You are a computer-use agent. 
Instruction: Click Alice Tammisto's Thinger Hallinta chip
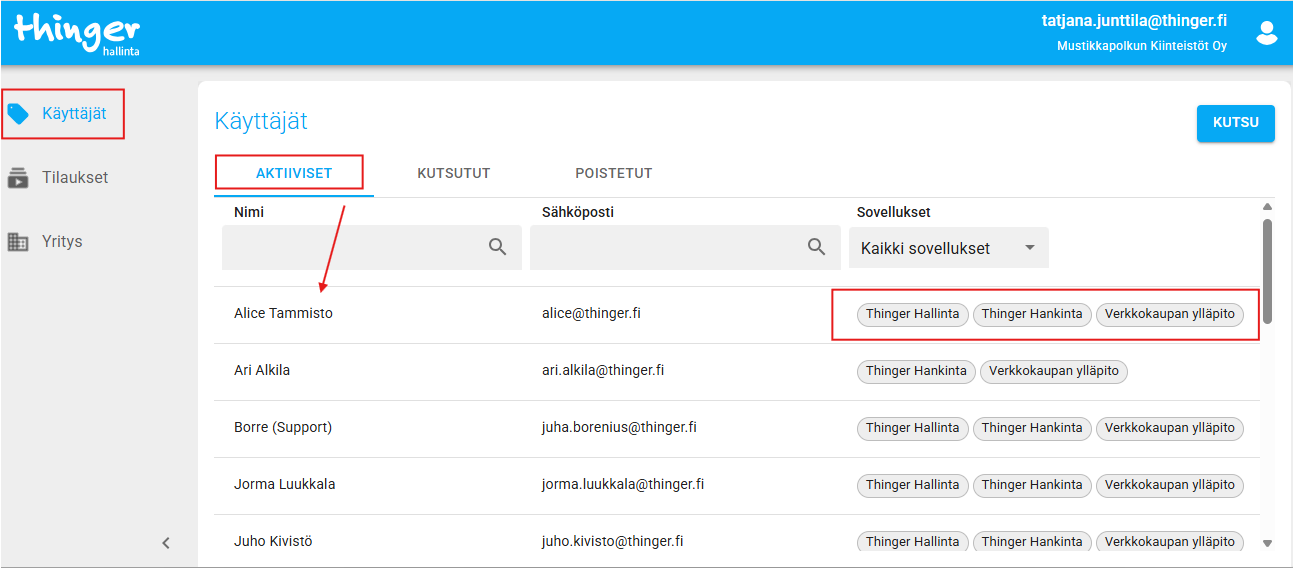coord(912,314)
